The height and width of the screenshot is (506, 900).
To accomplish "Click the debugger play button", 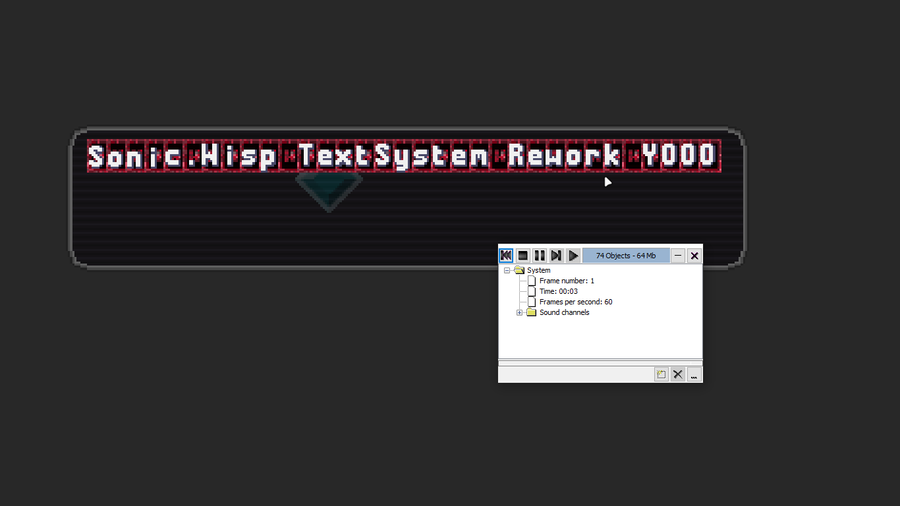I will coord(573,255).
